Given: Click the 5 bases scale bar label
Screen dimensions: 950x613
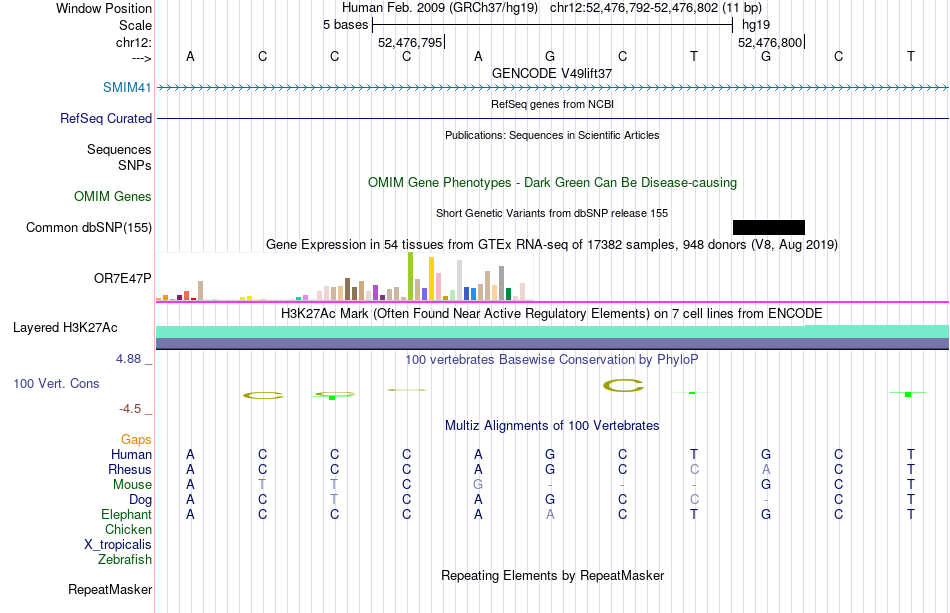Looking at the screenshot, I should click(345, 25).
